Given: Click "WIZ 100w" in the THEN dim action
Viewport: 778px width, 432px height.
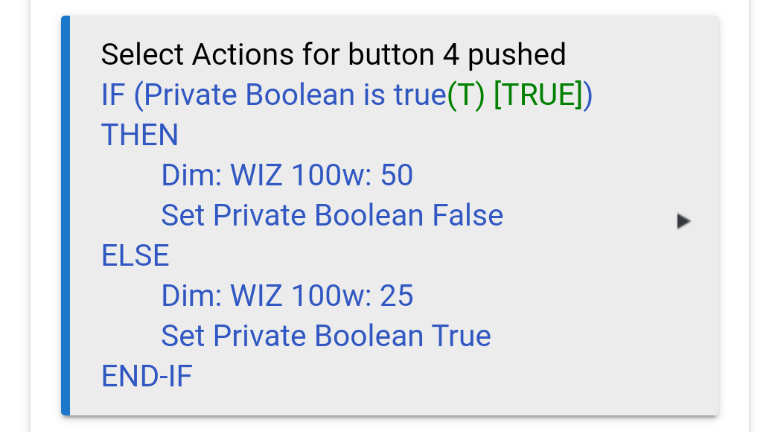Looking at the screenshot, I should click(297, 175).
